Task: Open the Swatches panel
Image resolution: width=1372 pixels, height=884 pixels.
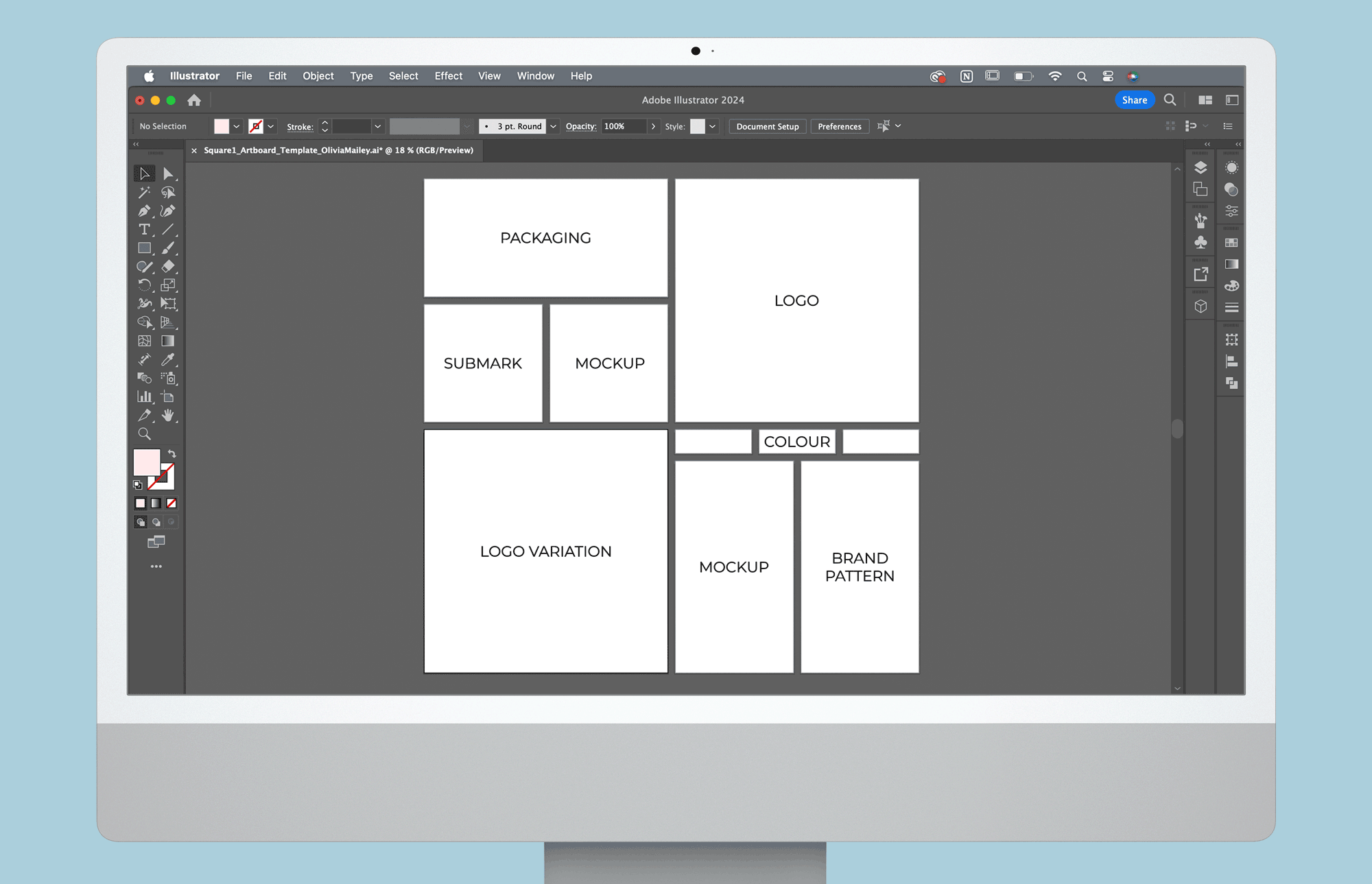Action: (x=1231, y=242)
